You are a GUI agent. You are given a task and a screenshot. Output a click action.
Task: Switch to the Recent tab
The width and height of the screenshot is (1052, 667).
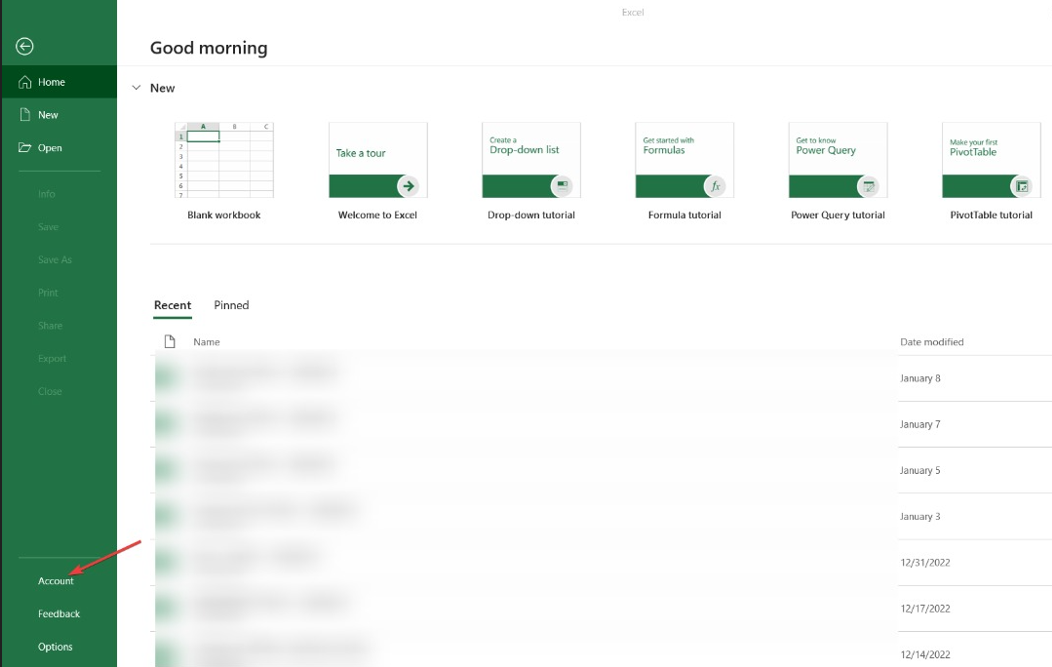(x=172, y=305)
